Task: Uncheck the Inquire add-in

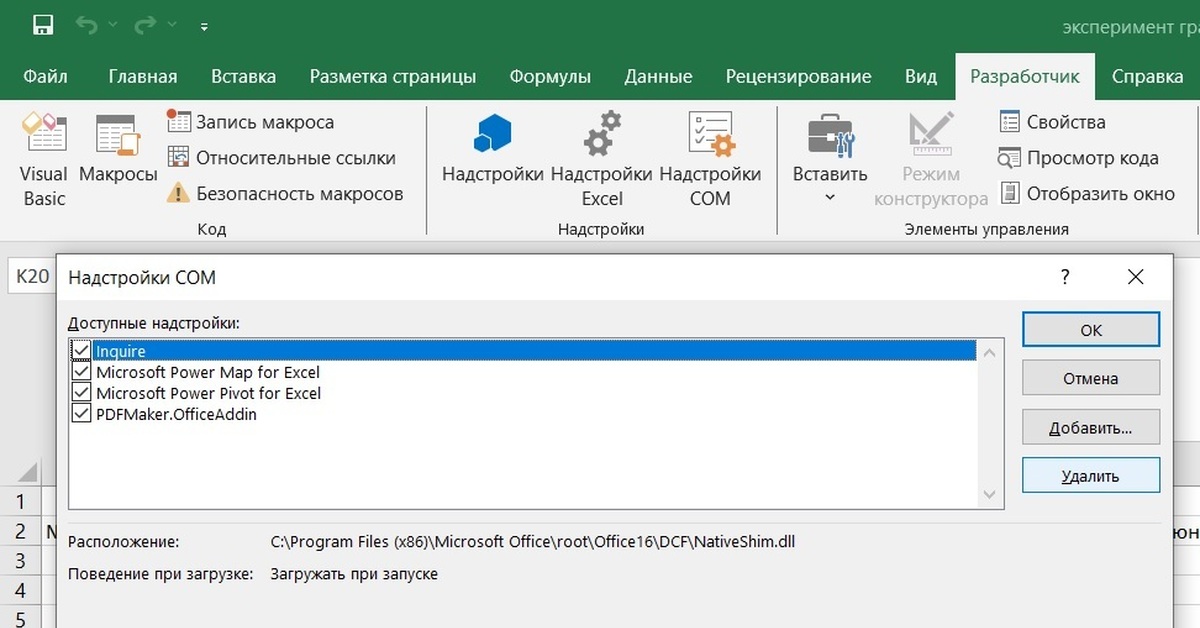Action: click(81, 350)
